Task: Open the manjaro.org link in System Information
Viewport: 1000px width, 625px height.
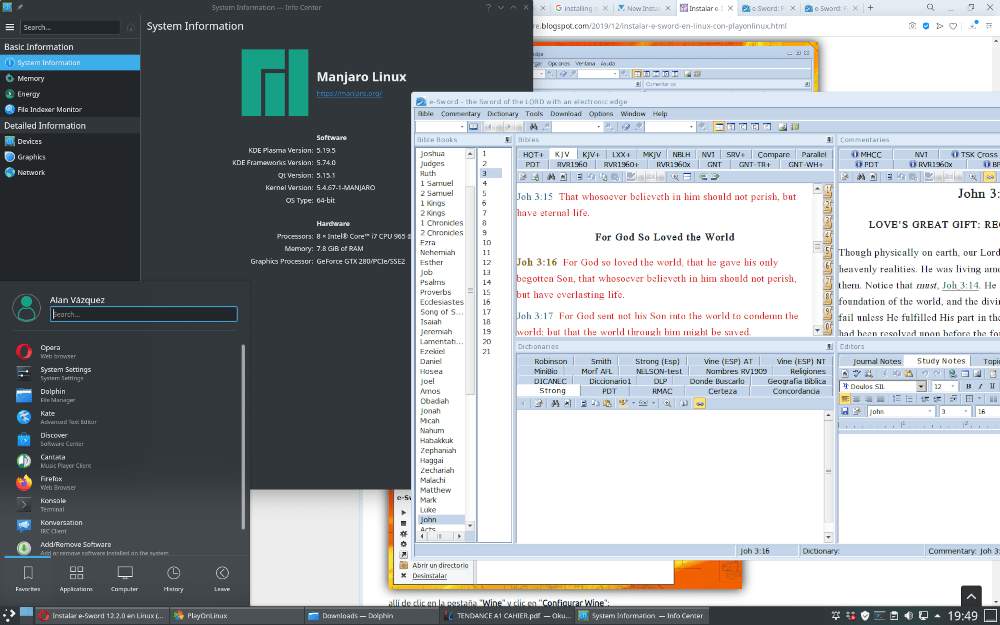Action: (x=349, y=93)
